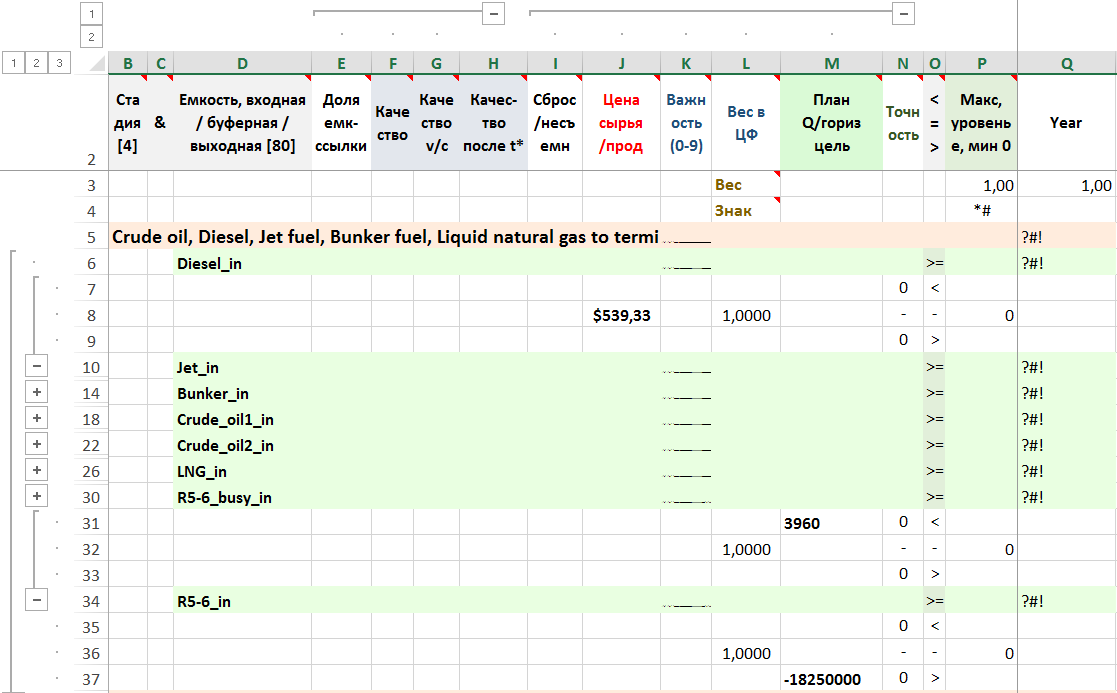The height and width of the screenshot is (693, 1117).
Task: Show column outline level 2
Action: pyautogui.click(x=91, y=37)
